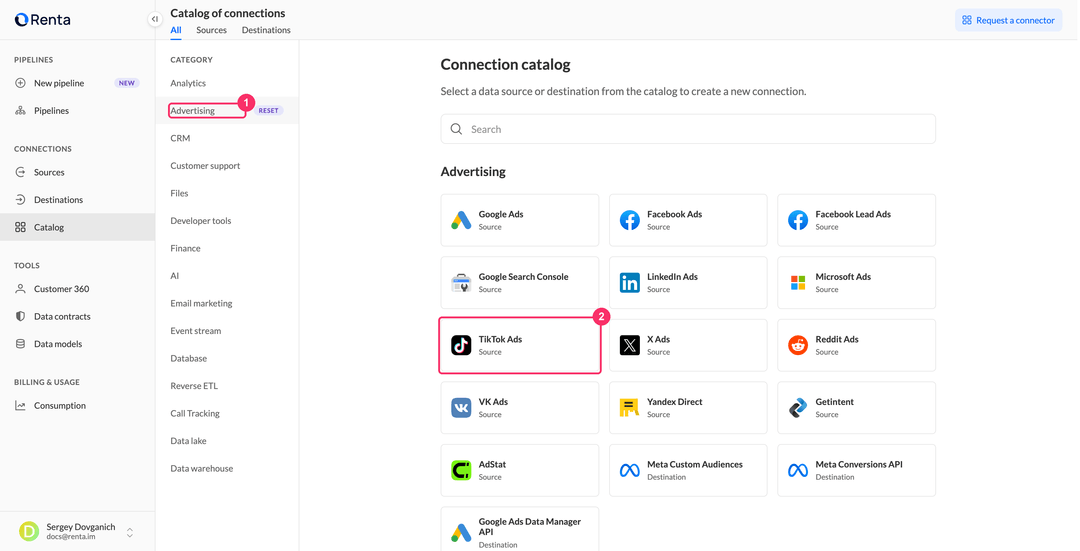Select the Reddit Ads icon

click(798, 345)
